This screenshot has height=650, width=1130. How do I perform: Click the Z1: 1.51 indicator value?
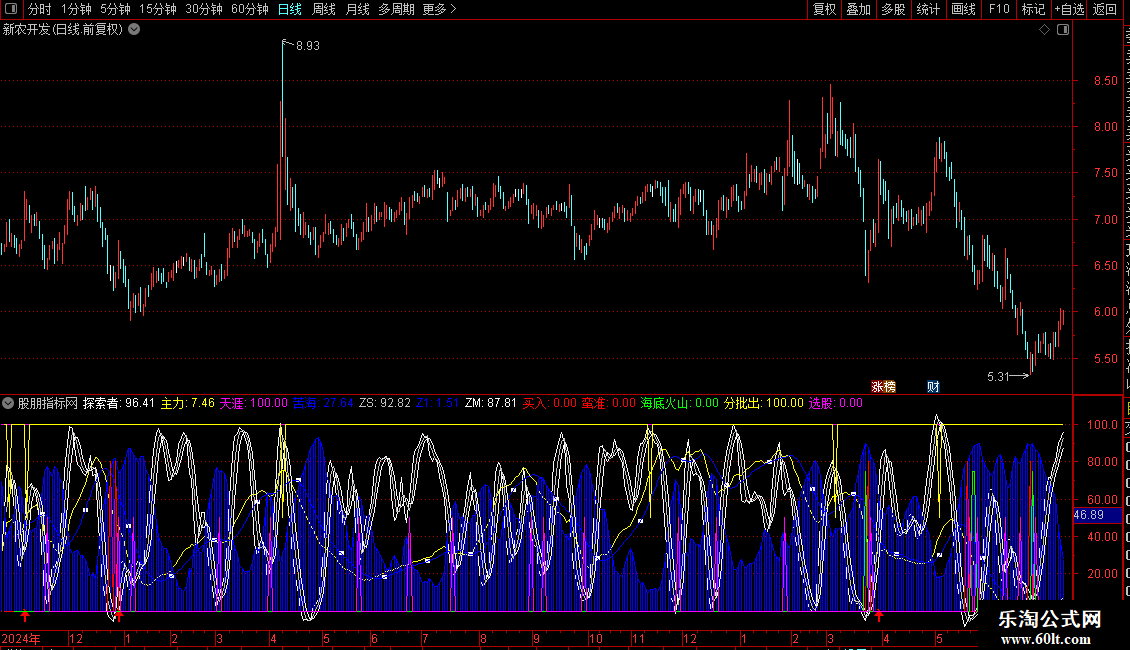(437, 403)
